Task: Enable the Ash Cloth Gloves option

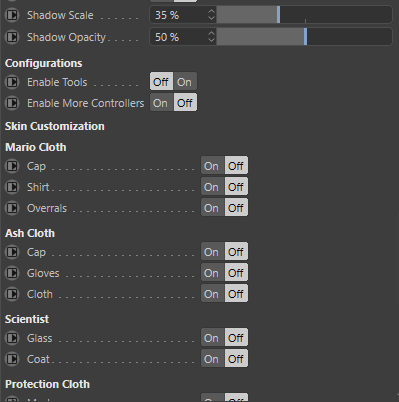Action: pos(212,273)
